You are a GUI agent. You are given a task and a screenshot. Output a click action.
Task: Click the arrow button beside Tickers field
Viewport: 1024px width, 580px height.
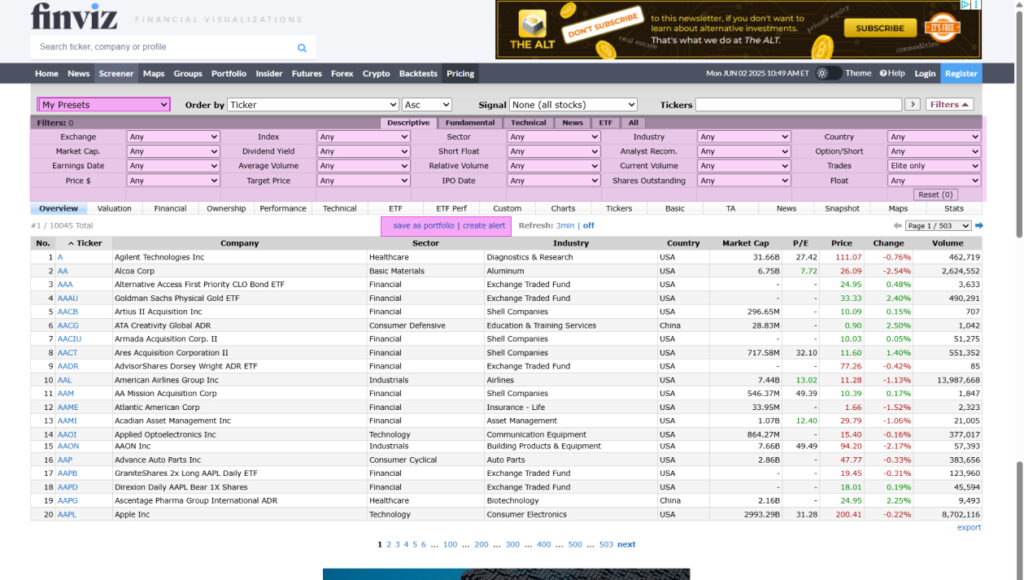point(912,105)
